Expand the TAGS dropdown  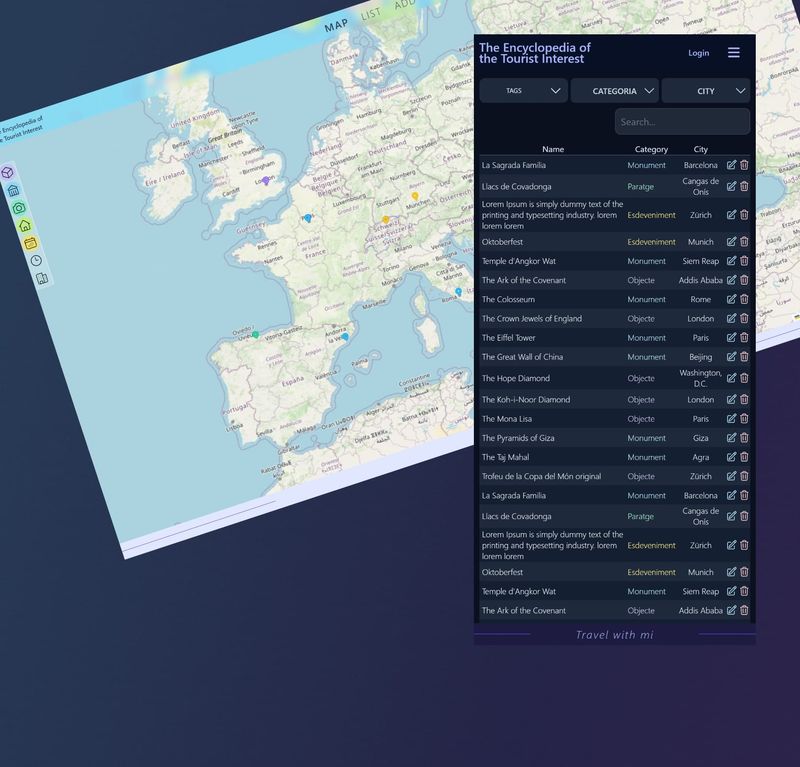pos(523,91)
